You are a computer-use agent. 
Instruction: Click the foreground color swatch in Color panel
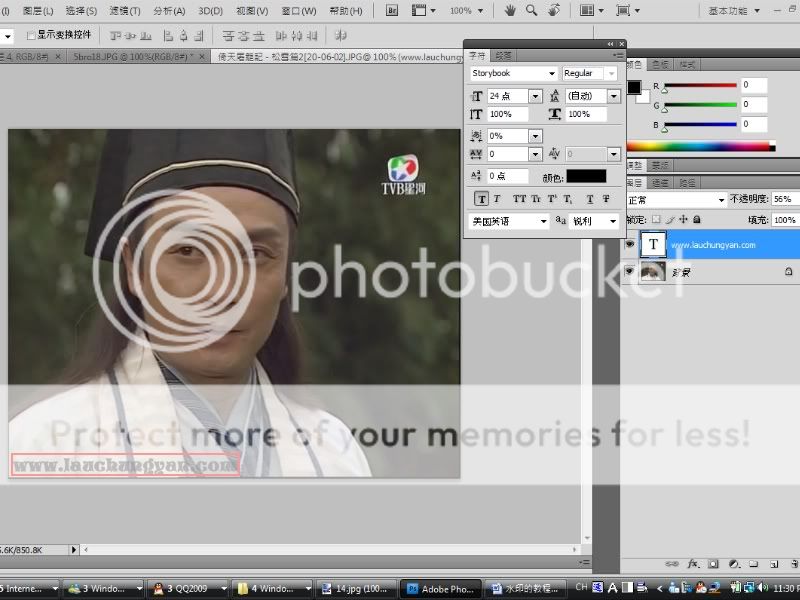tap(634, 88)
